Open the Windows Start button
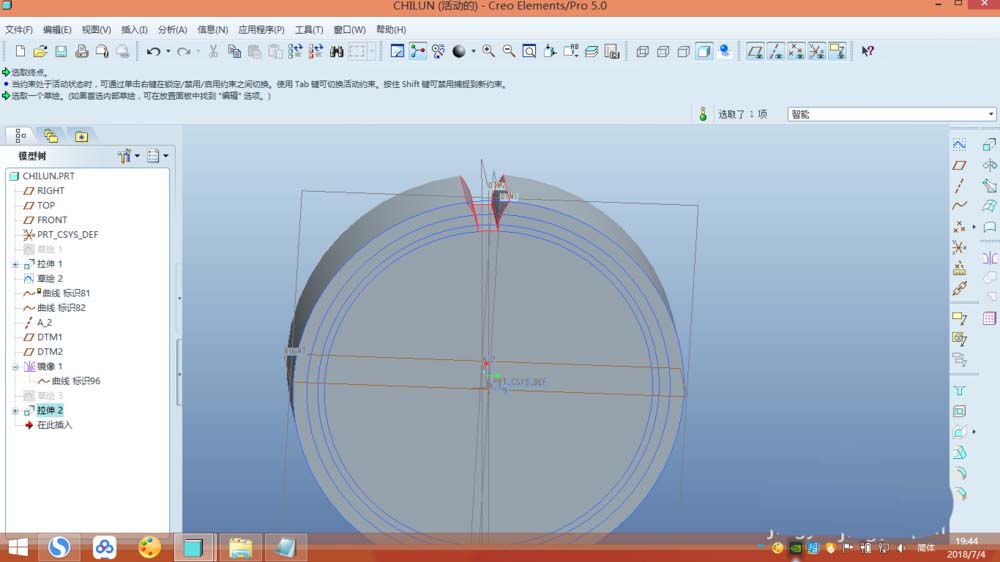Image resolution: width=1000 pixels, height=562 pixels. click(18, 547)
